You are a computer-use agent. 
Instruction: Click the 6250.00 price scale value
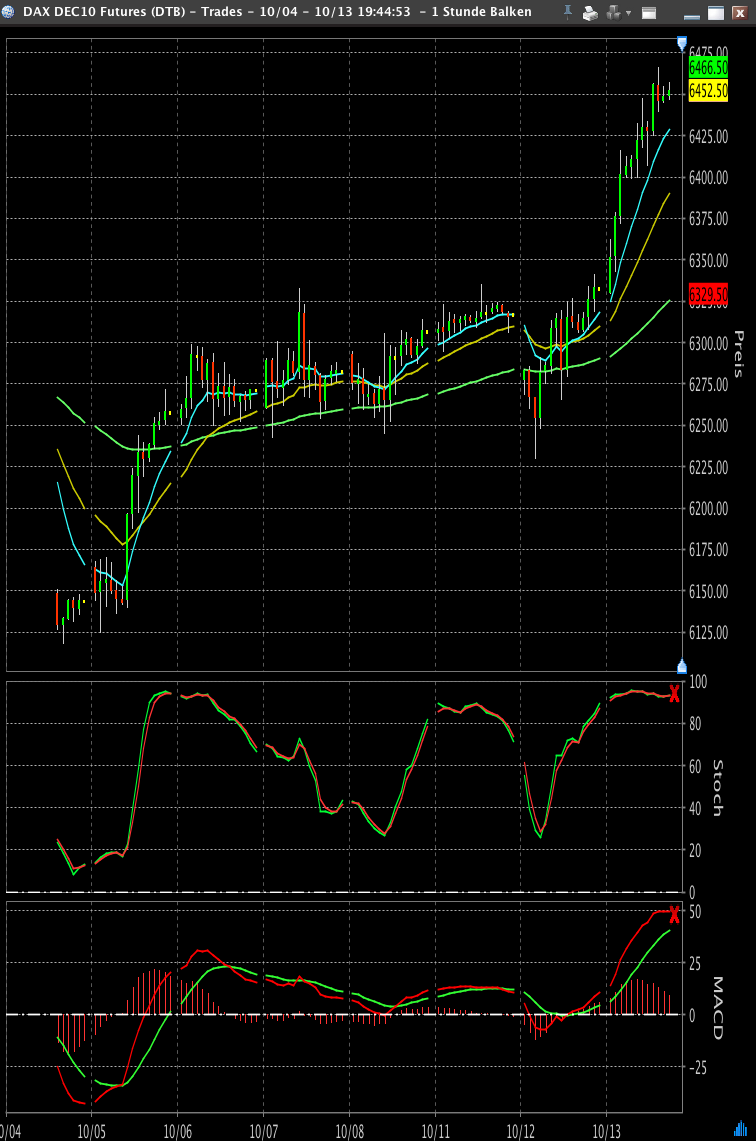[708, 426]
